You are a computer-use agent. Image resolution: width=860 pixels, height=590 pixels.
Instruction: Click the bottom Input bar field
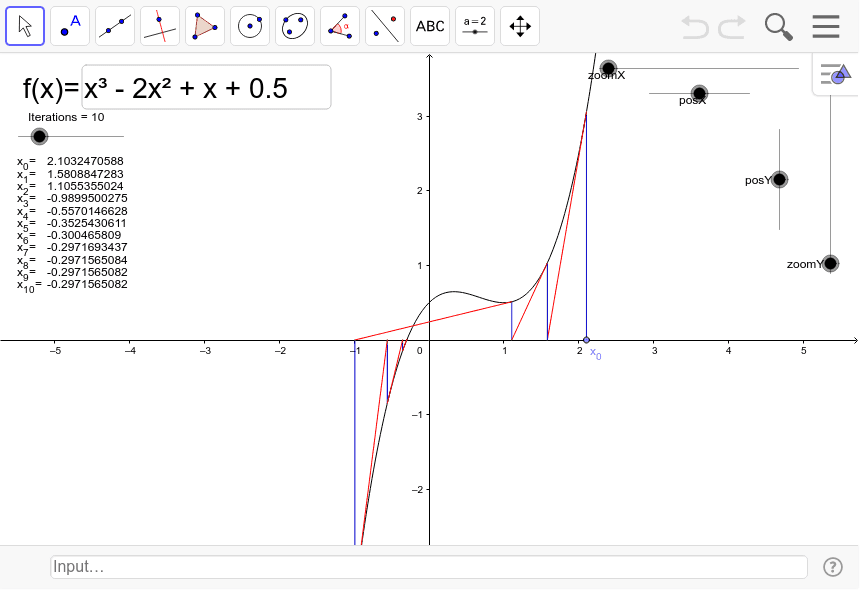coord(429,567)
